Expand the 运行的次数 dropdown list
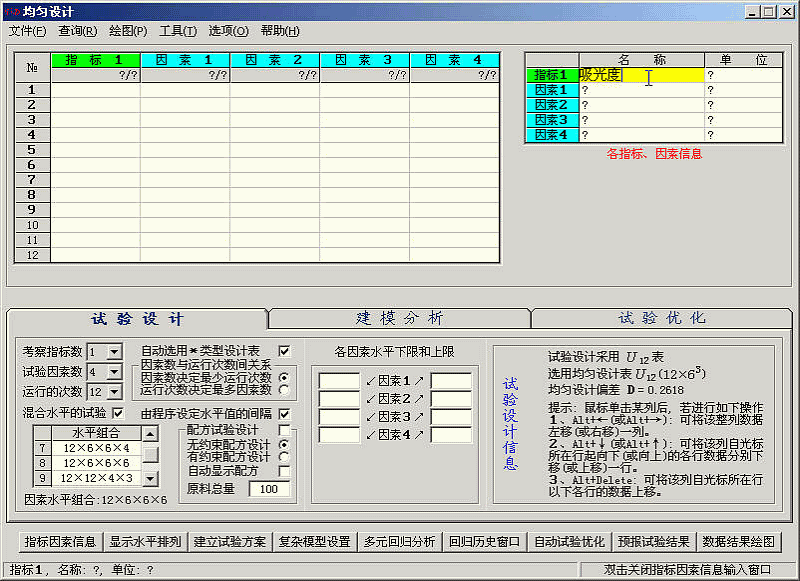 [113, 392]
